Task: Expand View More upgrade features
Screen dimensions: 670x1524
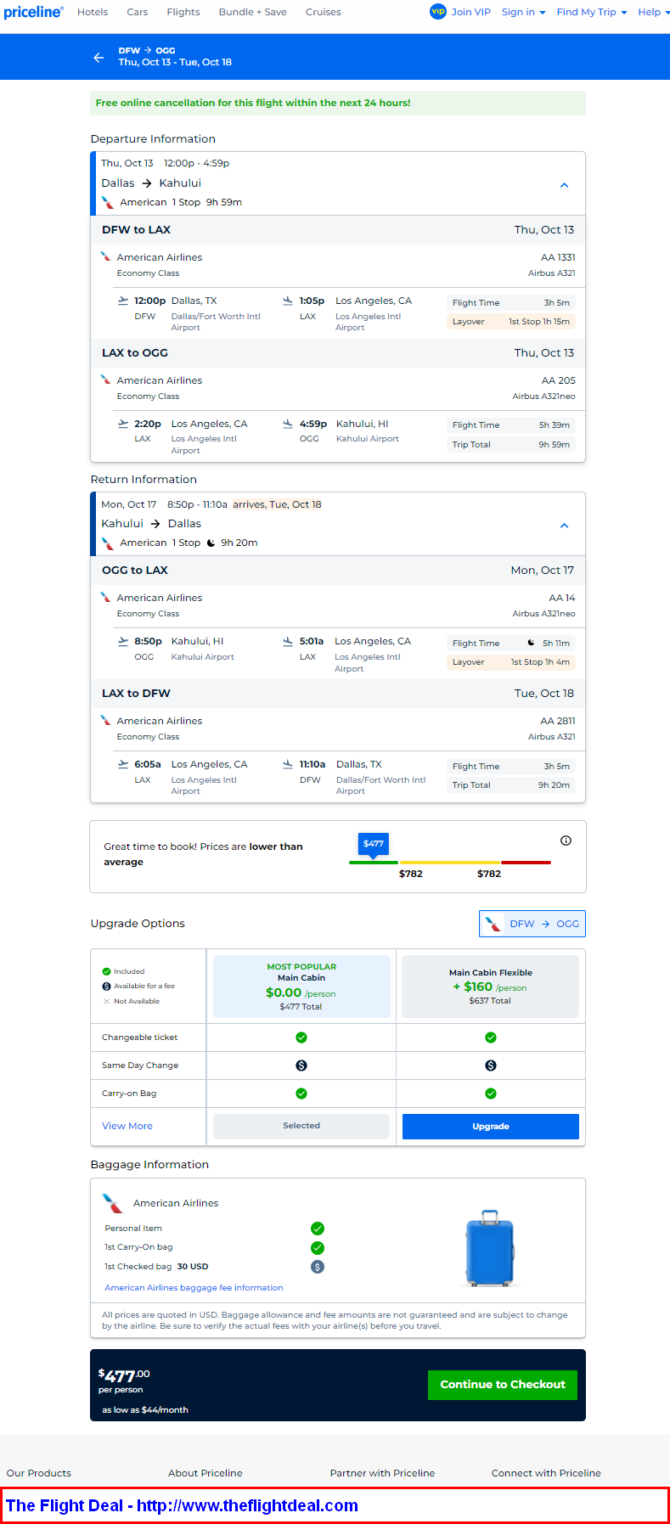Action: click(x=127, y=1126)
